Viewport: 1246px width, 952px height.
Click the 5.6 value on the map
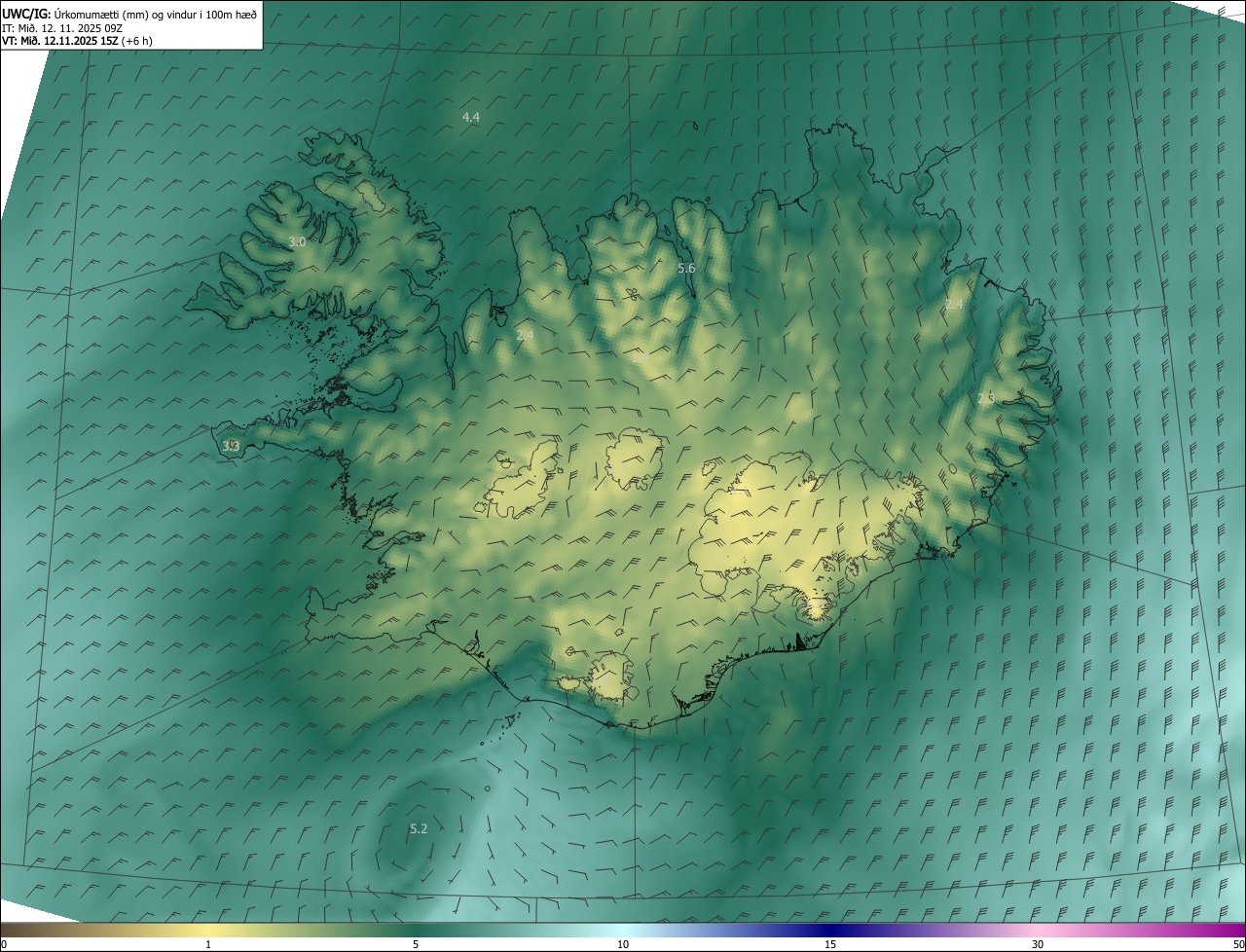[686, 268]
